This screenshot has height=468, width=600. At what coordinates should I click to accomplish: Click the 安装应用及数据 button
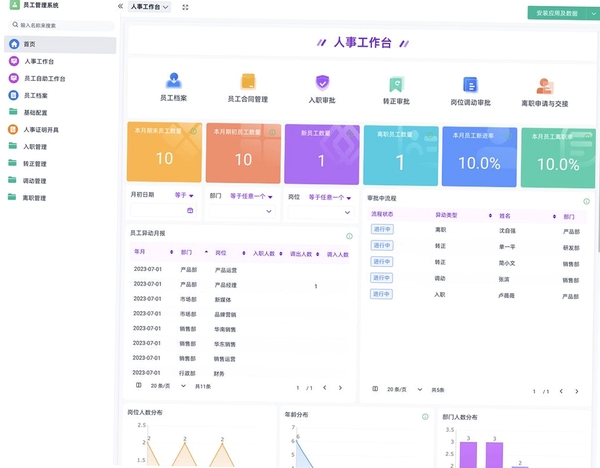(557, 13)
